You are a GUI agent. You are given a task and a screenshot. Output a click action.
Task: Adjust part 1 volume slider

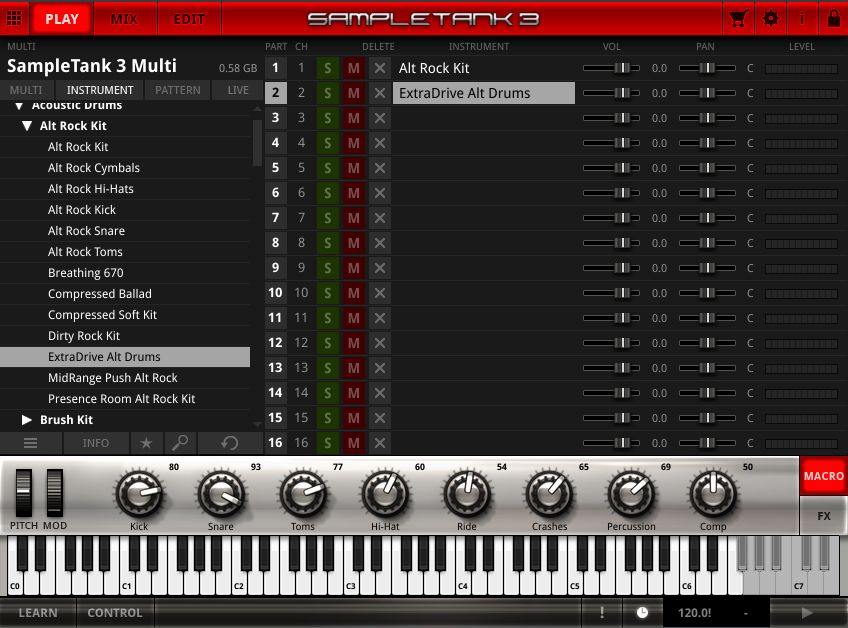[611, 68]
